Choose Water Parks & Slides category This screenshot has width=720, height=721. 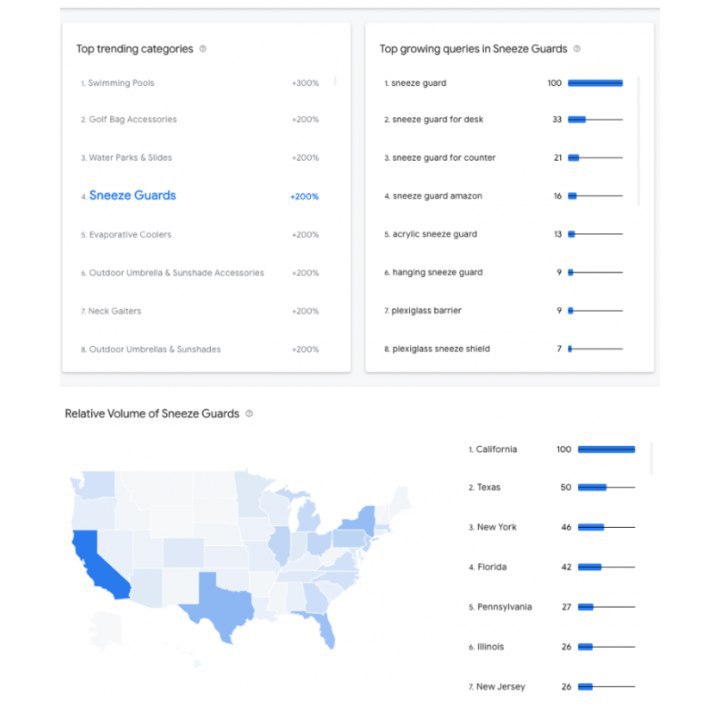pyautogui.click(x=132, y=158)
